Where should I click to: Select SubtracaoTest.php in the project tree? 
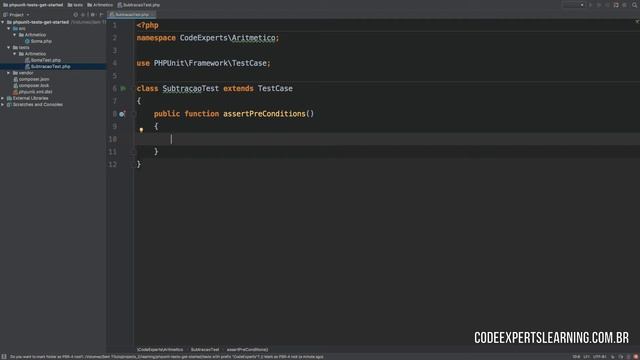tap(51, 67)
